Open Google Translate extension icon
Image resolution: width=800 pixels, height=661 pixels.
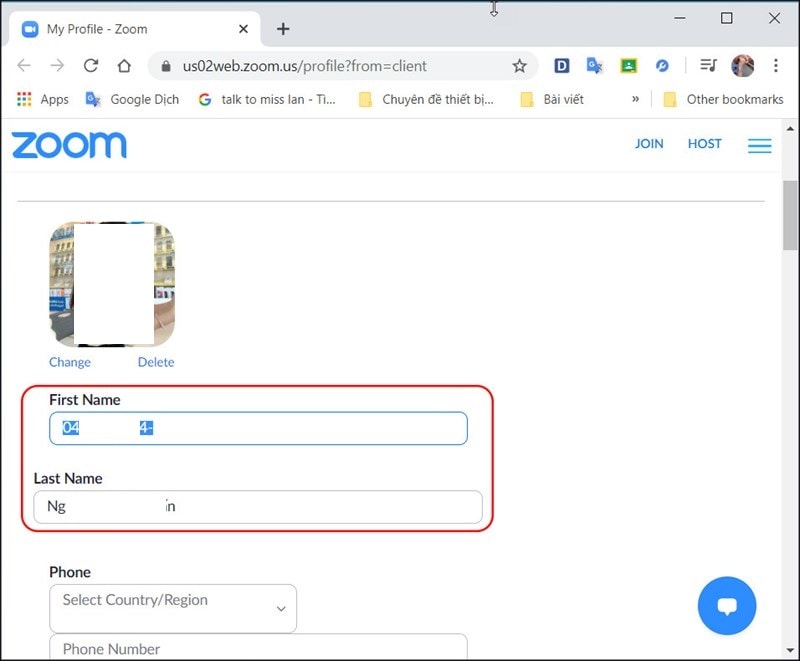(x=595, y=66)
